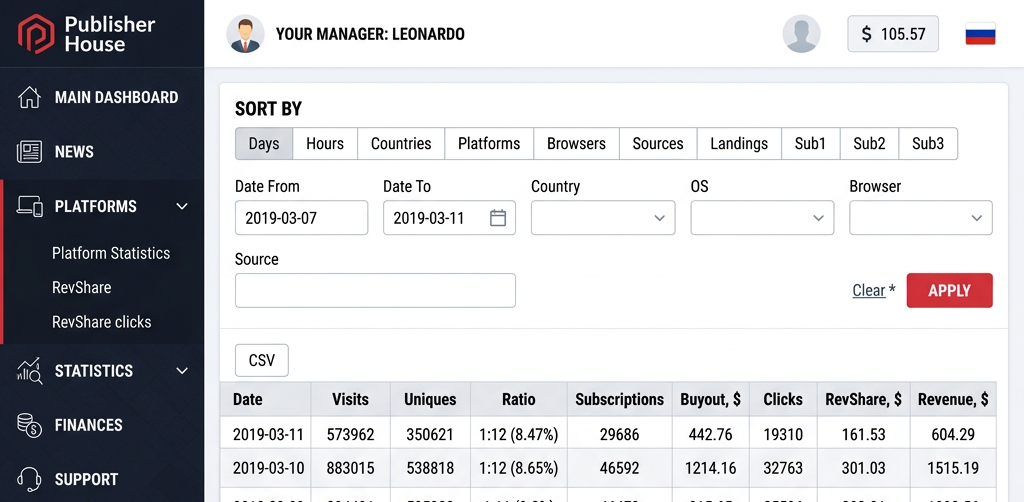Viewport: 1024px width, 502px height.
Task: Click the Main Dashboard home icon
Action: [29, 97]
